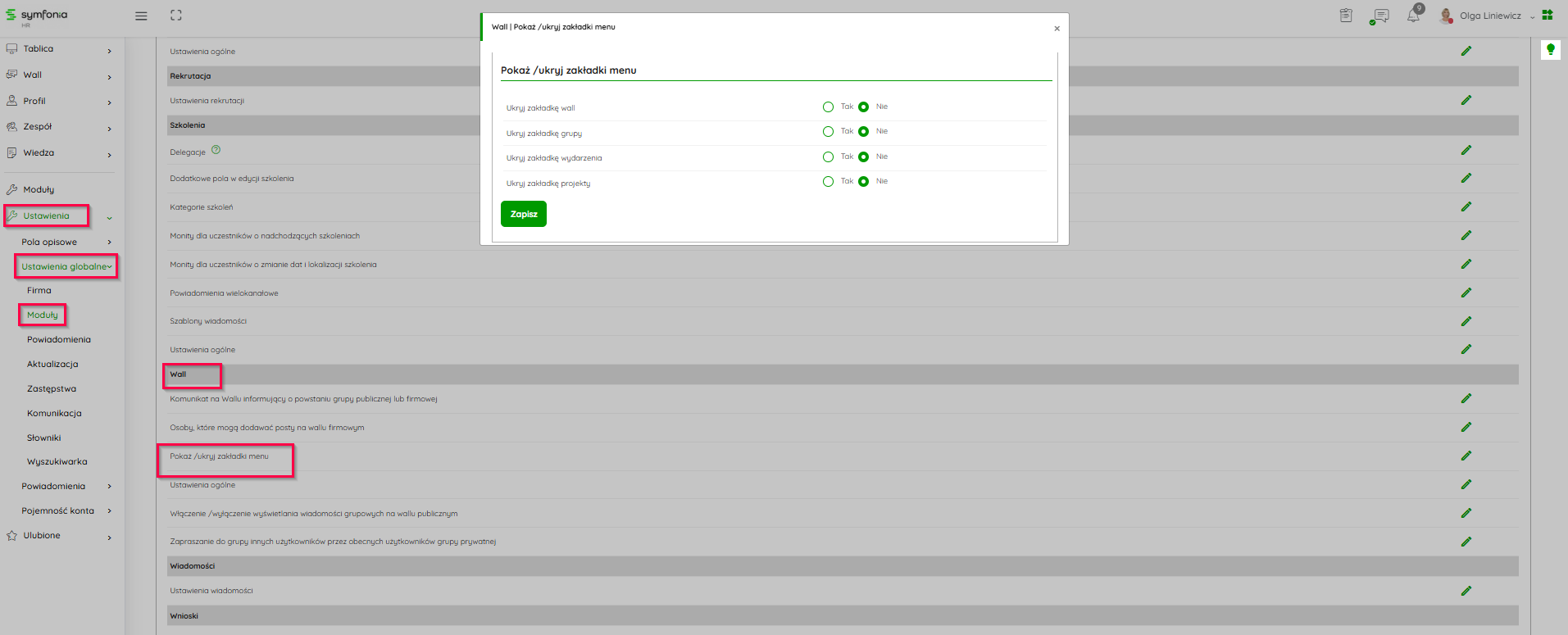Close the Wall settings dialog

pyautogui.click(x=1057, y=29)
